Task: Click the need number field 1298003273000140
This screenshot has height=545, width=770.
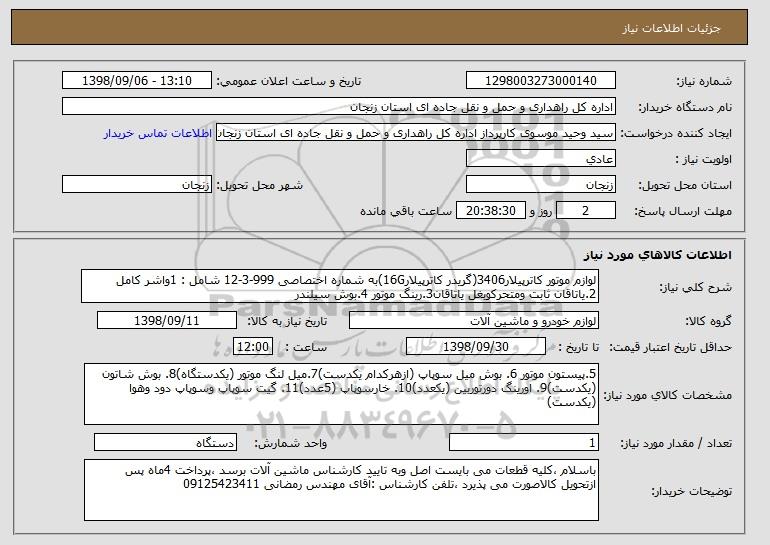Action: [541, 81]
